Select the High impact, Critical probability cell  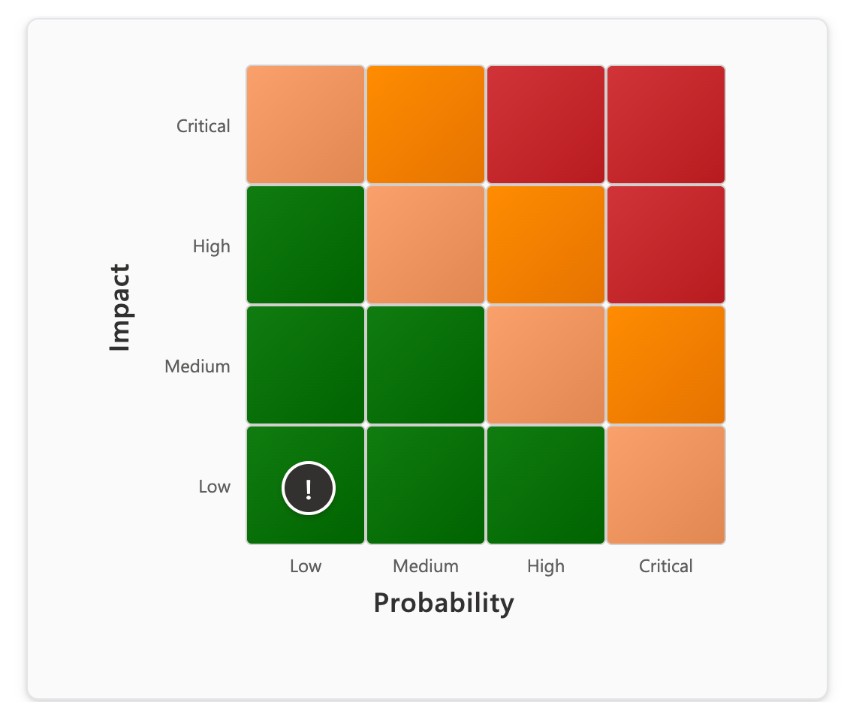[x=666, y=245]
